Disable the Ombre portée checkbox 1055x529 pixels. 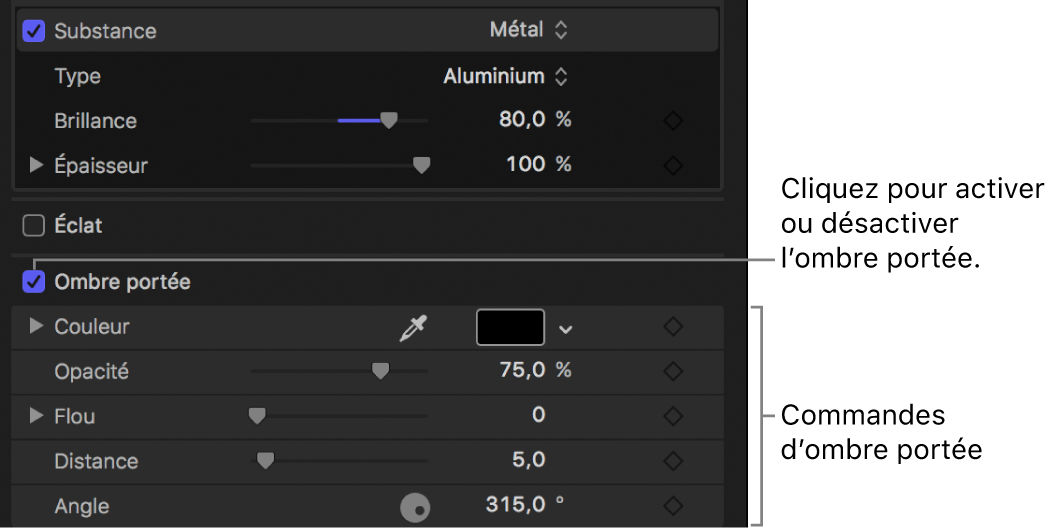(34, 281)
